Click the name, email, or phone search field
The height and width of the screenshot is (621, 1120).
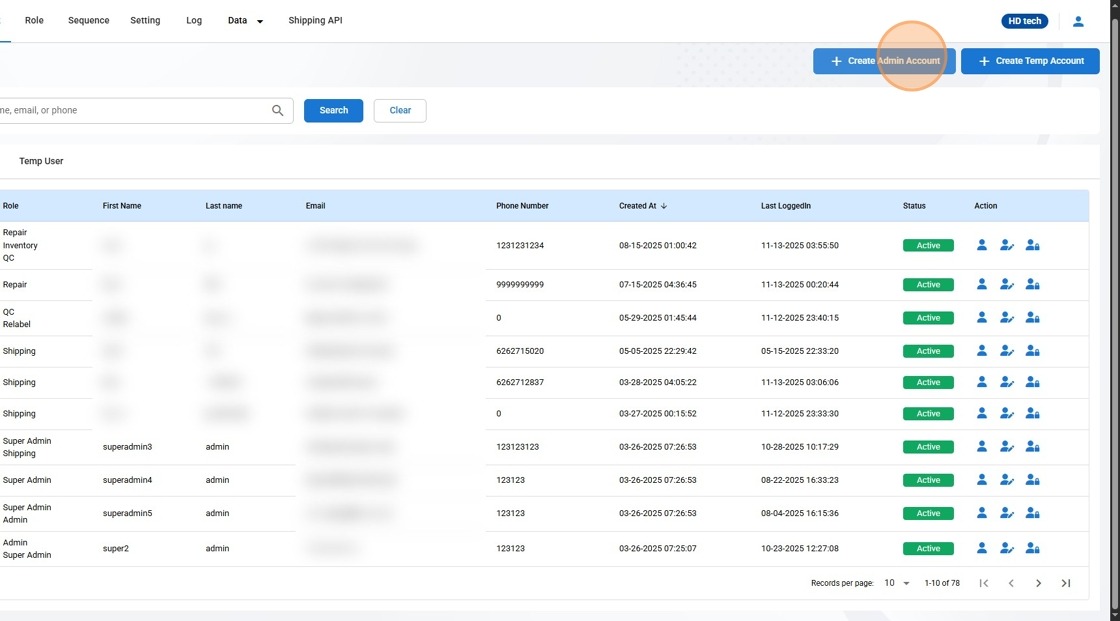(x=130, y=111)
